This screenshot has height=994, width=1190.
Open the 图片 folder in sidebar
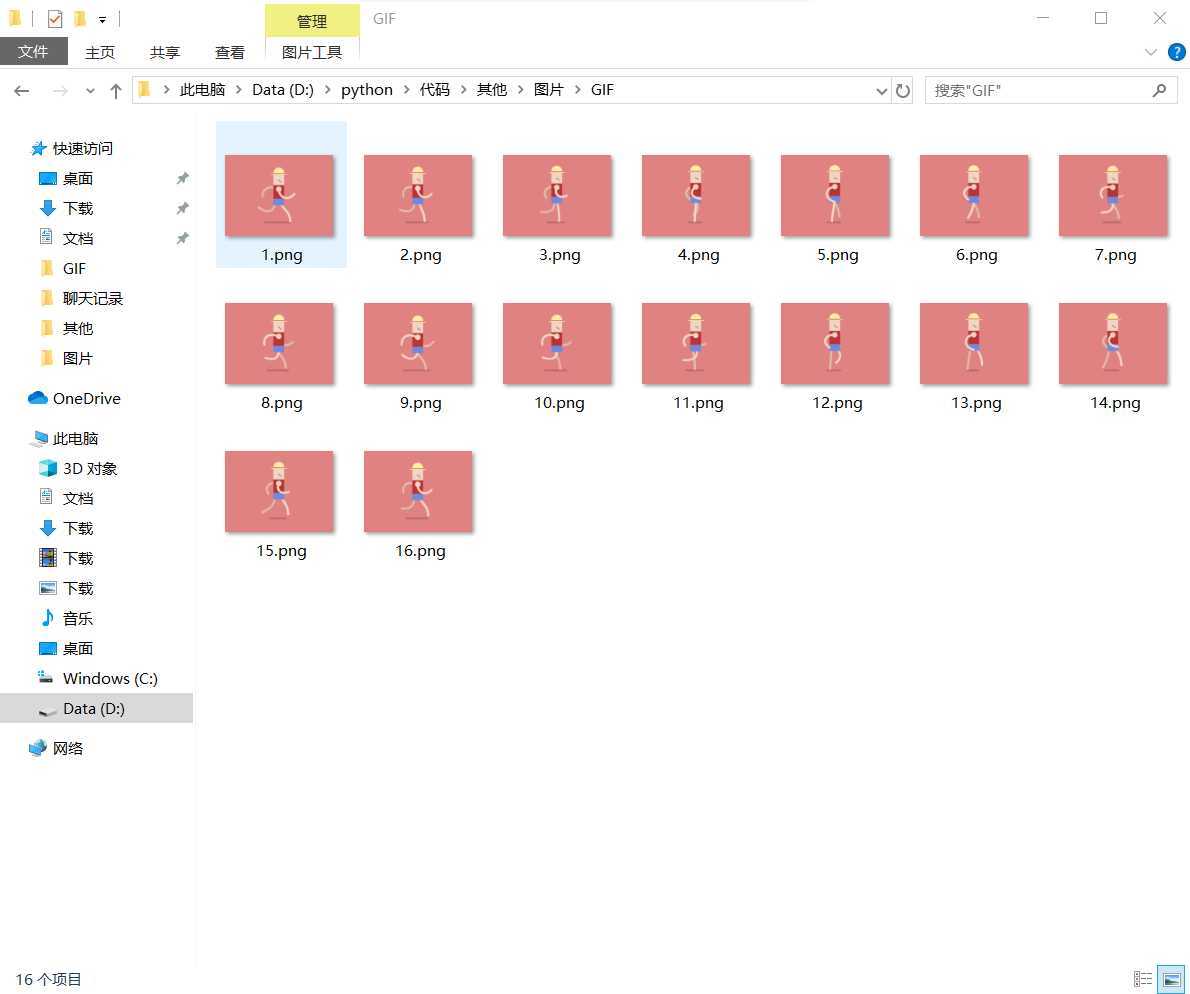[77, 359]
